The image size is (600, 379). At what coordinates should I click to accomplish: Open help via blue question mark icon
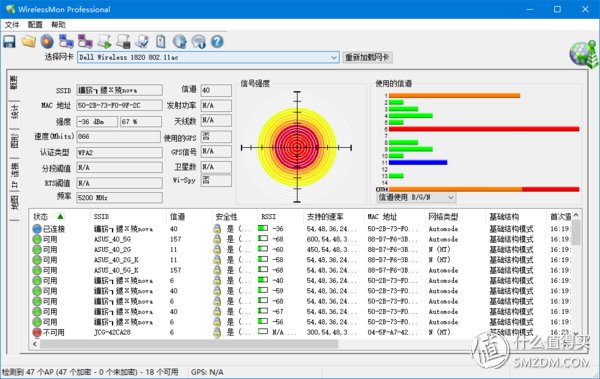point(217,41)
